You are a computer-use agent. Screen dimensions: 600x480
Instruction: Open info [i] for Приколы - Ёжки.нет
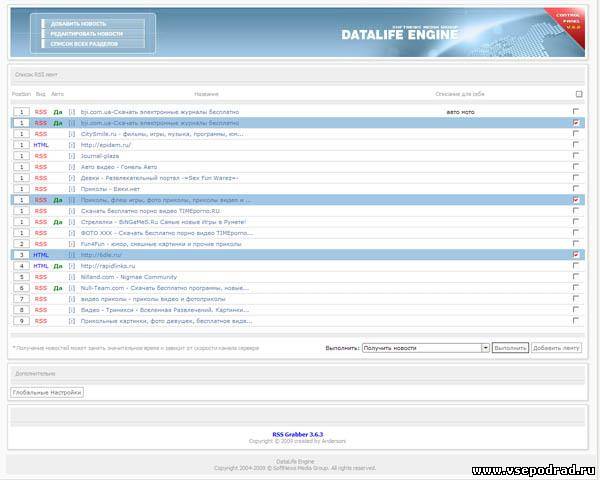72,189
